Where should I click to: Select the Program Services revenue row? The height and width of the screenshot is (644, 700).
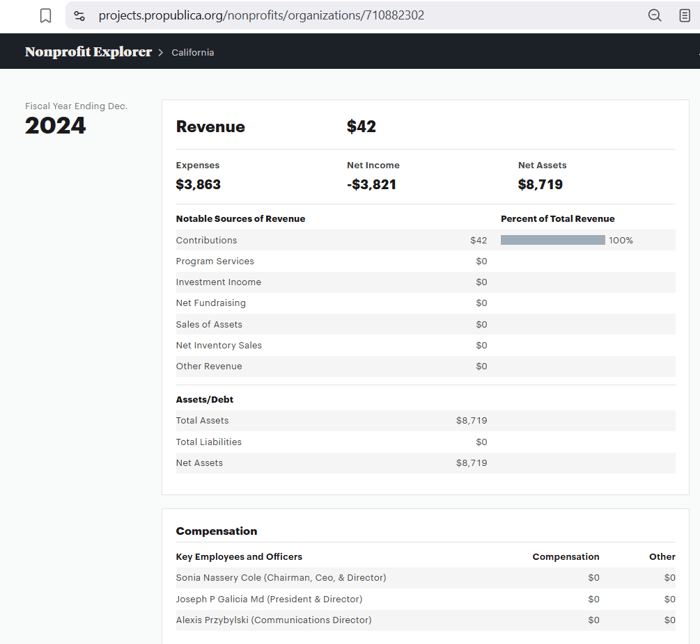pyautogui.click(x=215, y=261)
